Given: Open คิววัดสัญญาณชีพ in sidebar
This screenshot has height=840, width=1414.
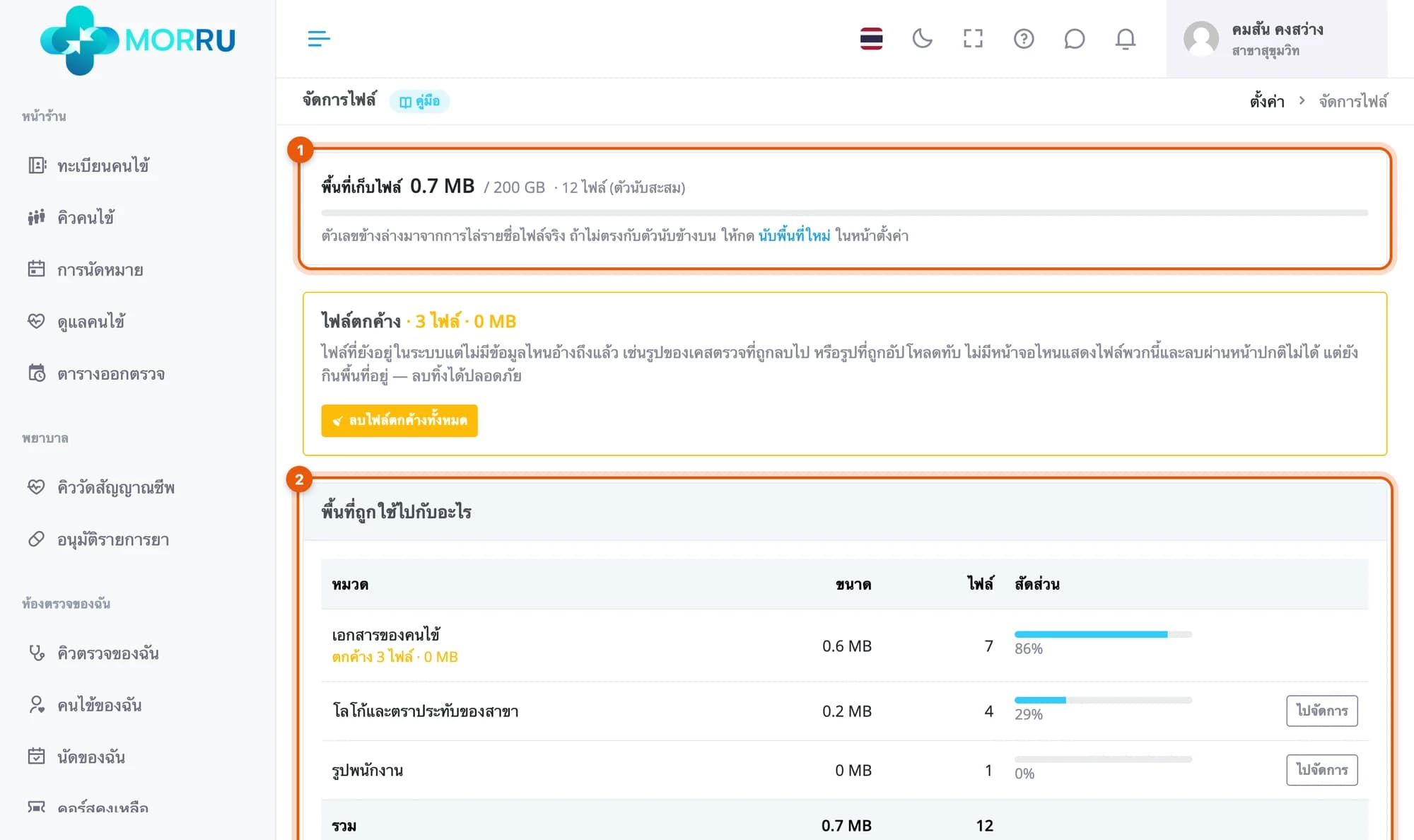Looking at the screenshot, I should [x=116, y=487].
